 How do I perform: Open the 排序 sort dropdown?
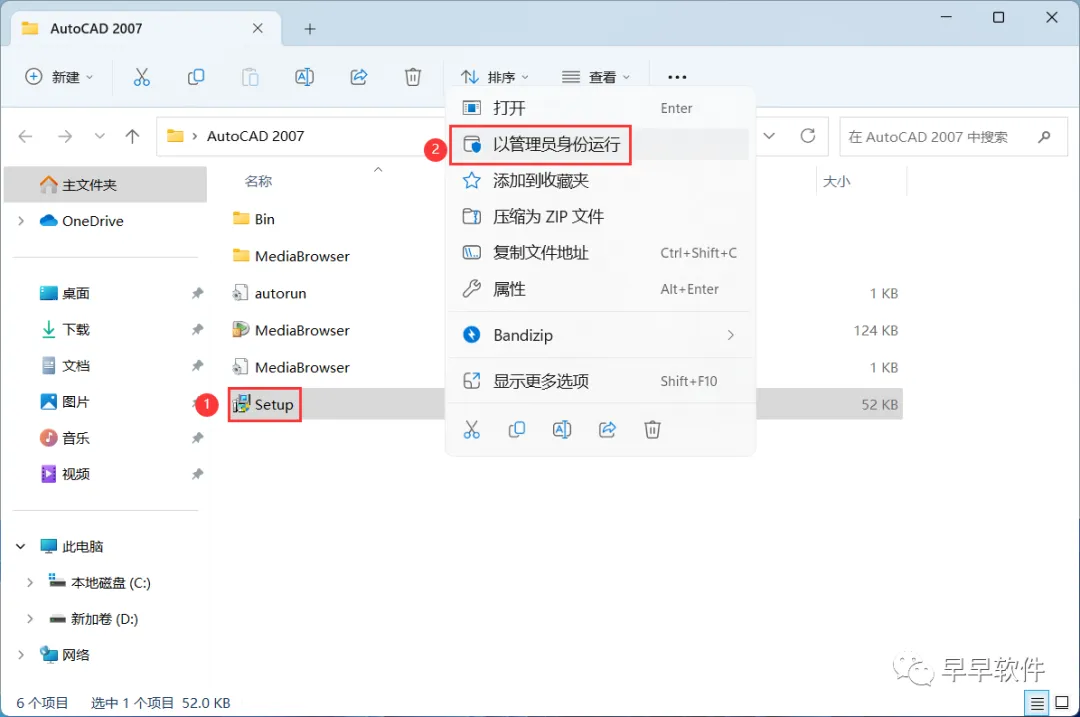(x=495, y=77)
